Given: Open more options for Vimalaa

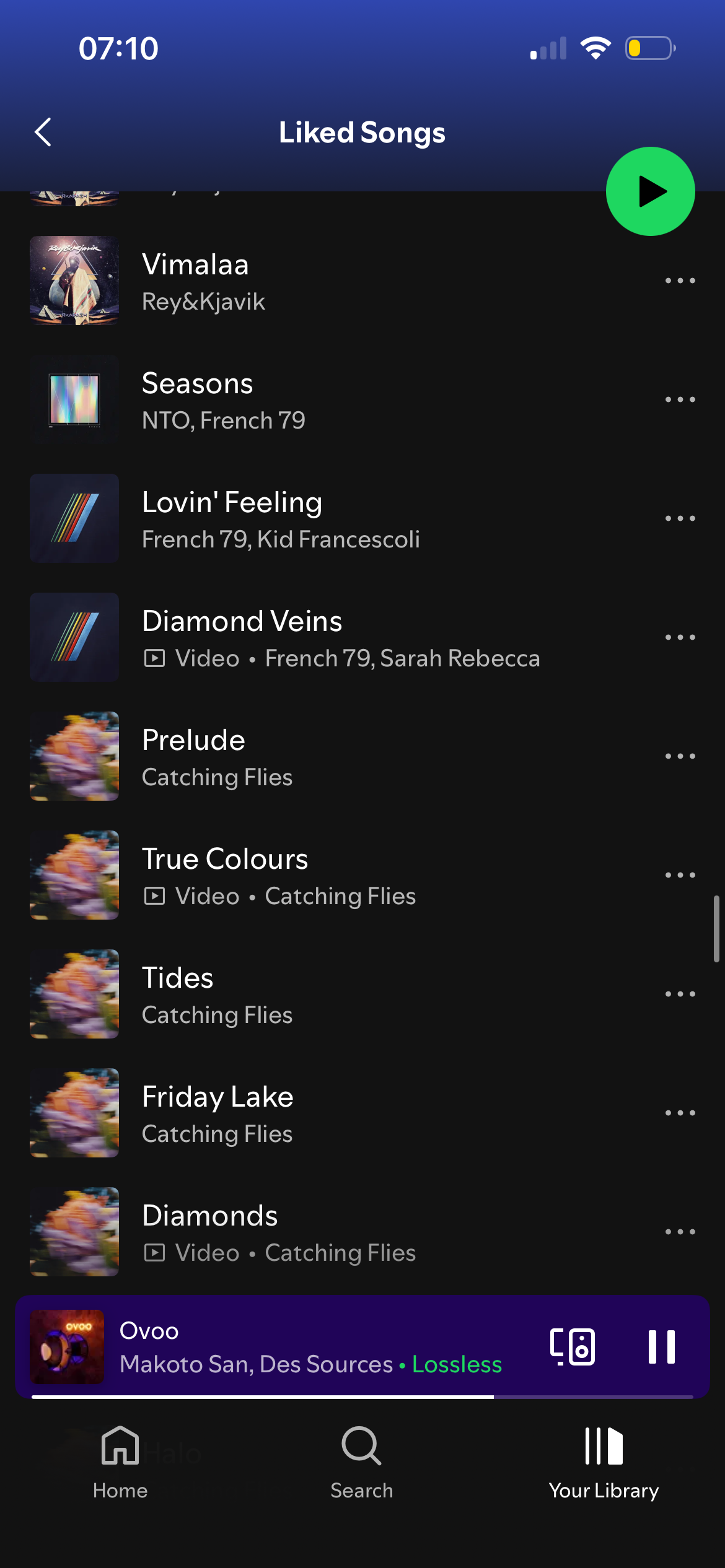Looking at the screenshot, I should coord(680,281).
